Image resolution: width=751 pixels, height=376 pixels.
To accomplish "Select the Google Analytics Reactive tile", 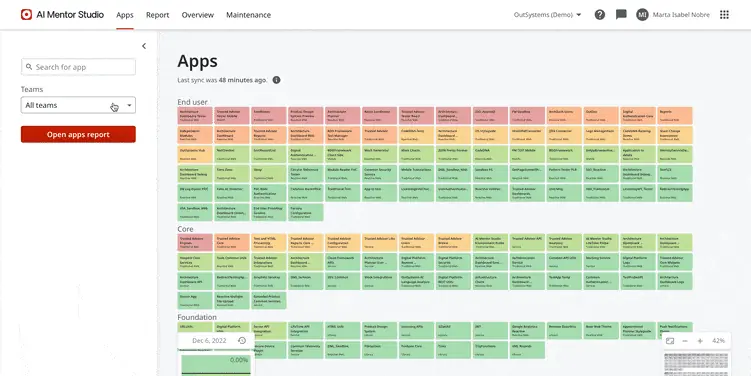I will [527, 331].
